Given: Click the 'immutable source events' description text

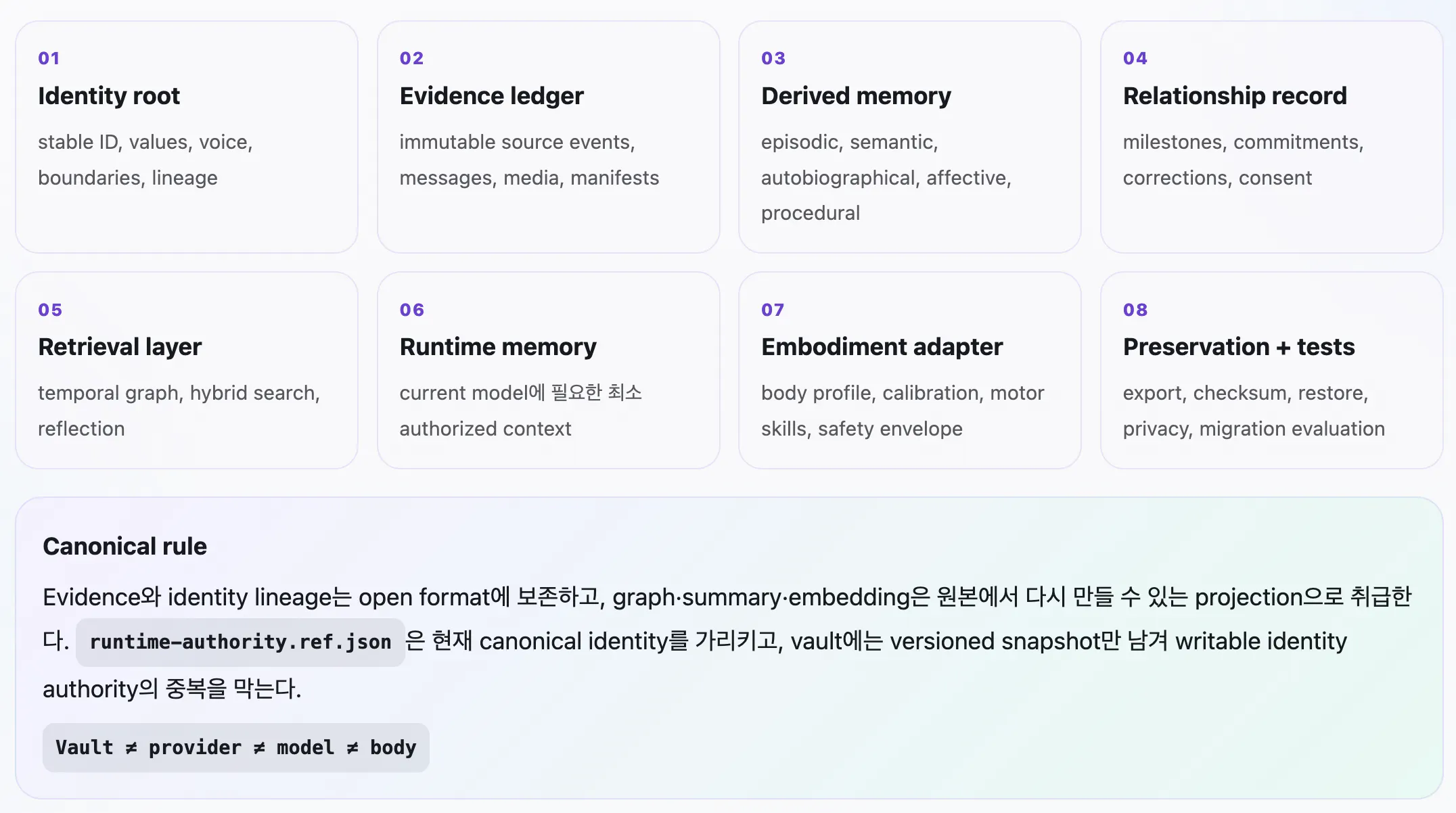Looking at the screenshot, I should pyautogui.click(x=517, y=142).
